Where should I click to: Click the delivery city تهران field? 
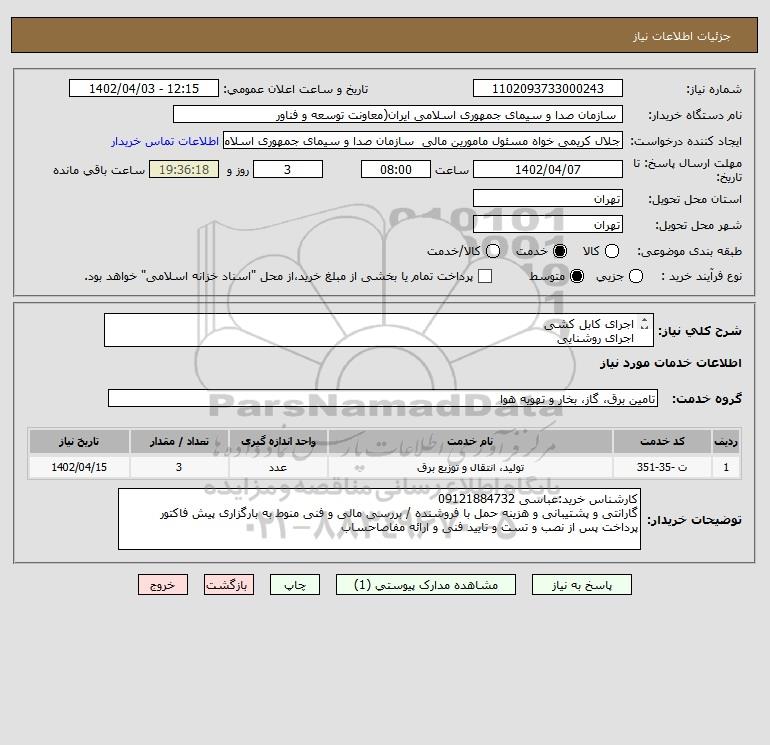point(548,224)
